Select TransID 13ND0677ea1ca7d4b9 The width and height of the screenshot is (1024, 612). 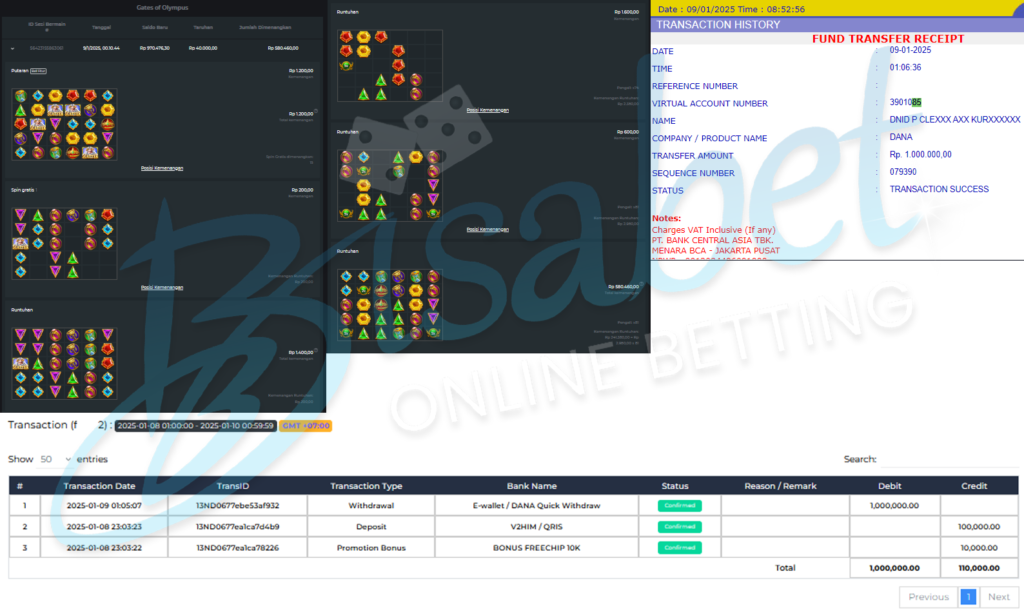click(238, 526)
